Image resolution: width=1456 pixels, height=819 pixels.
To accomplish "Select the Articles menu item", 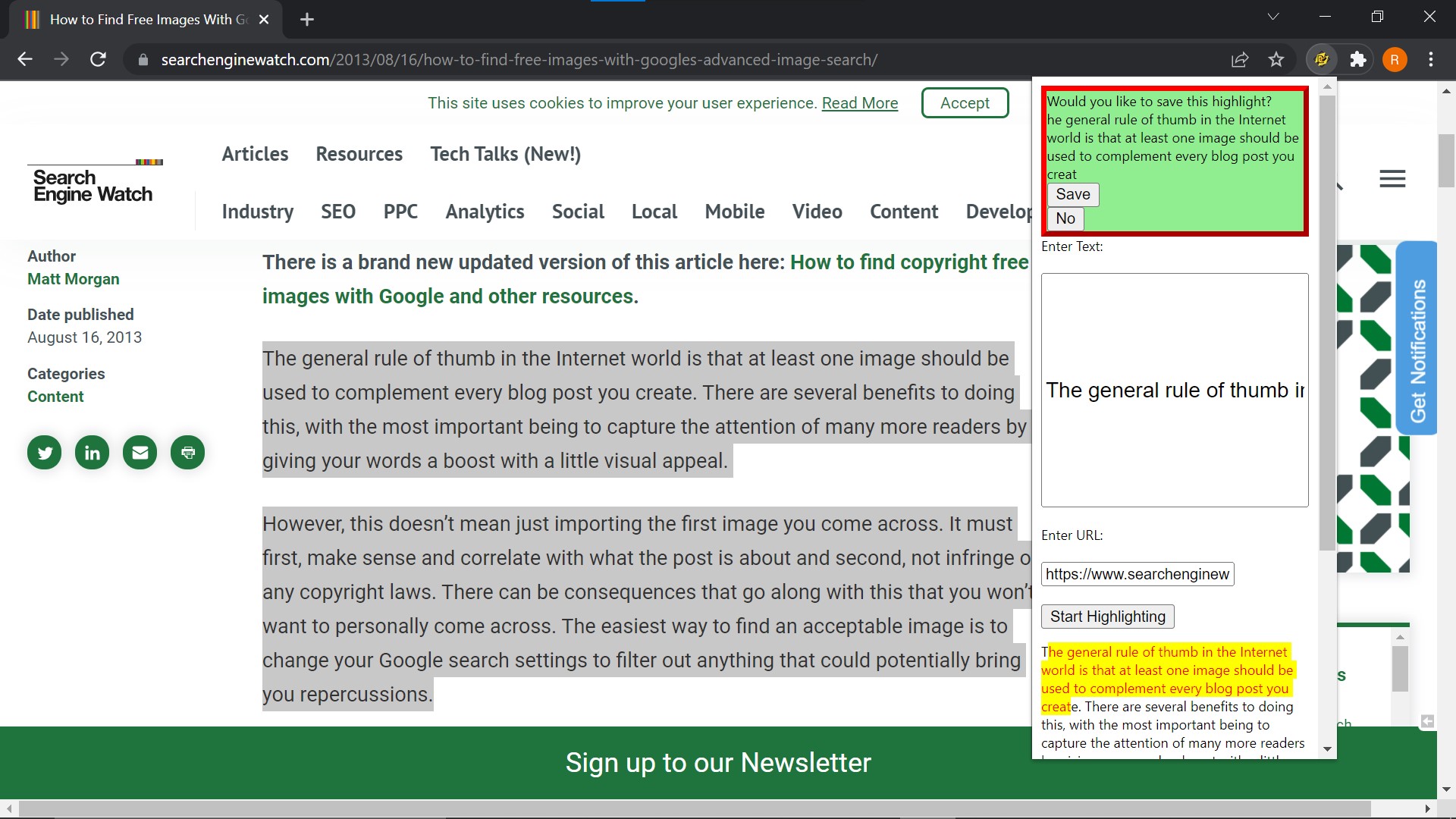I will click(255, 154).
